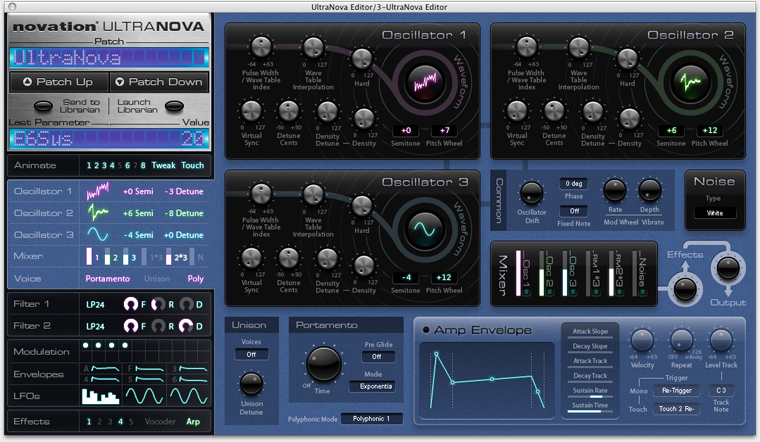
Task: Select the Filter 1 section row
Action: pos(110,304)
